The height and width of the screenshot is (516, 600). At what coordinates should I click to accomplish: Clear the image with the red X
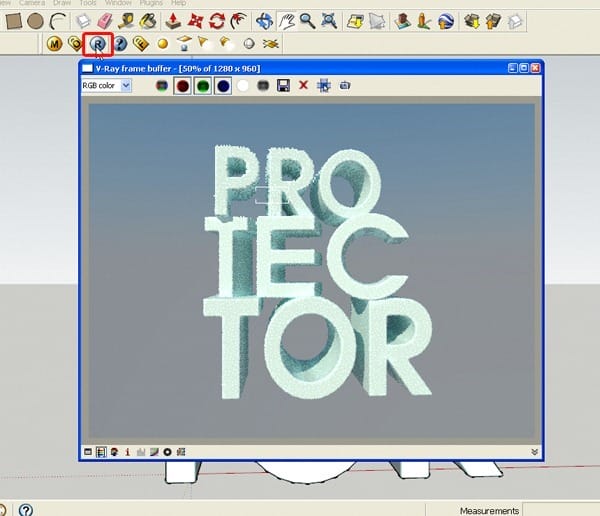303,85
